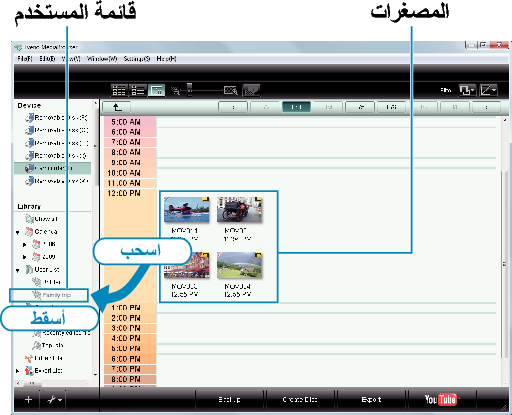Click the Backup button
Viewport: 512px width, 415px height.
pos(229,399)
